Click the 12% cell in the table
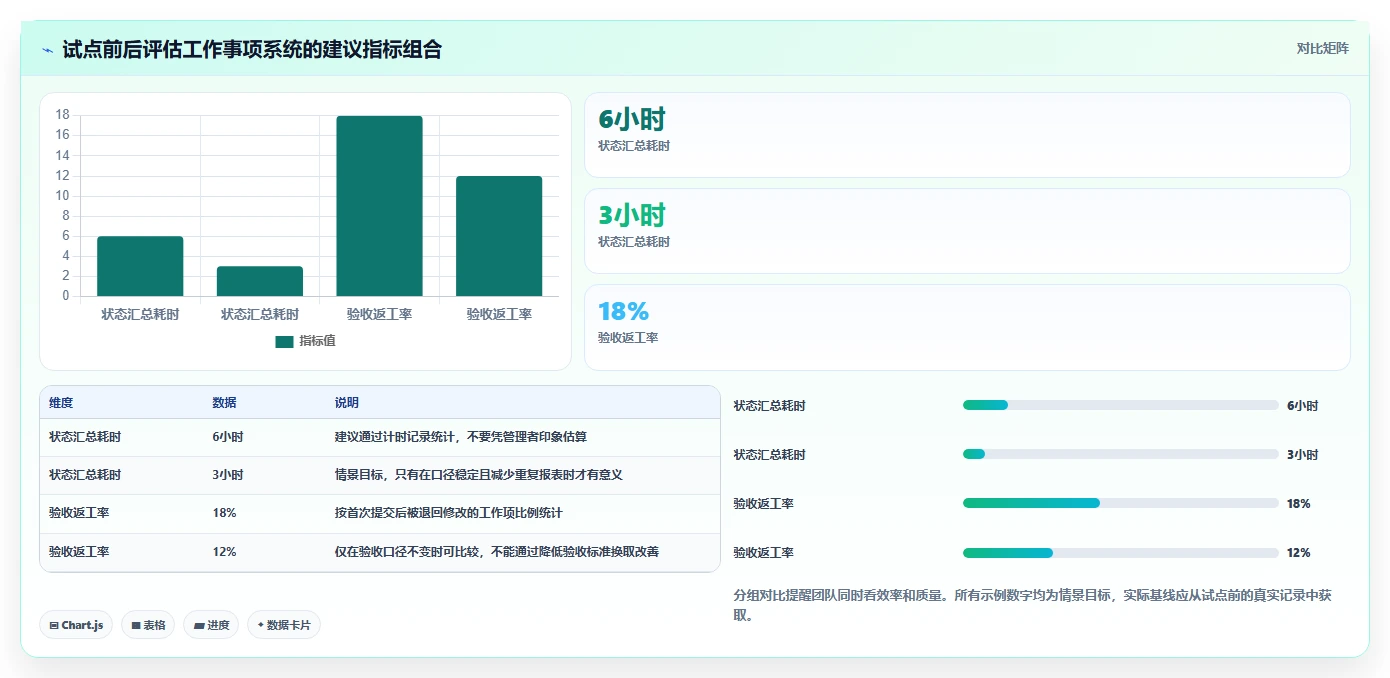Viewport: 1390px width, 678px height. pyautogui.click(x=224, y=551)
